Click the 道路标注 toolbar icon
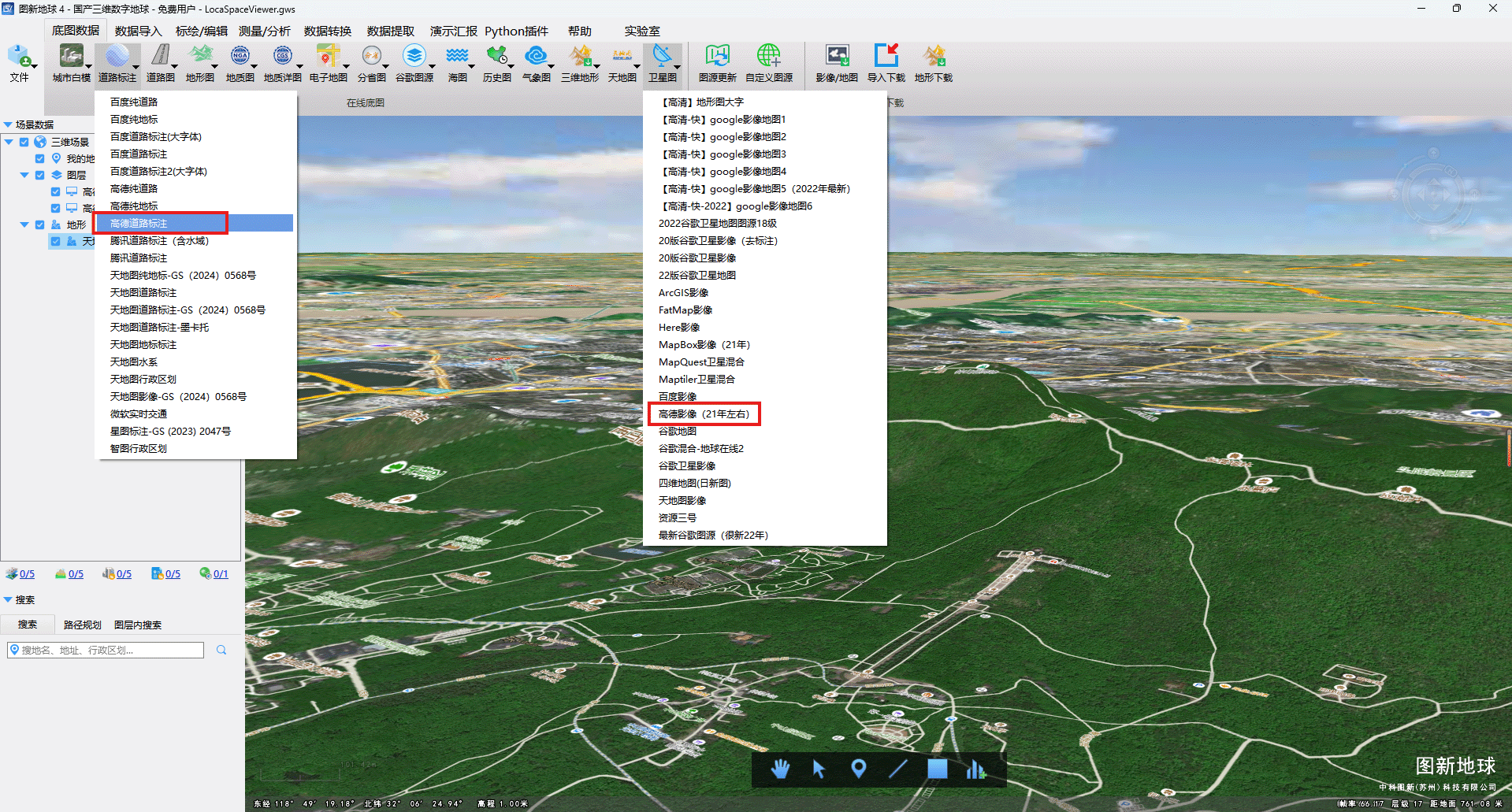The width and height of the screenshot is (1512, 812). coord(117,56)
